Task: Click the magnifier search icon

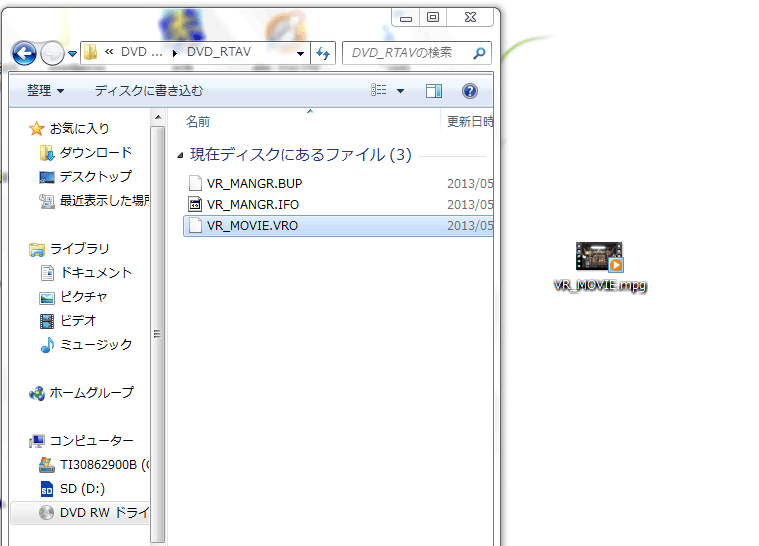Action: tap(479, 53)
